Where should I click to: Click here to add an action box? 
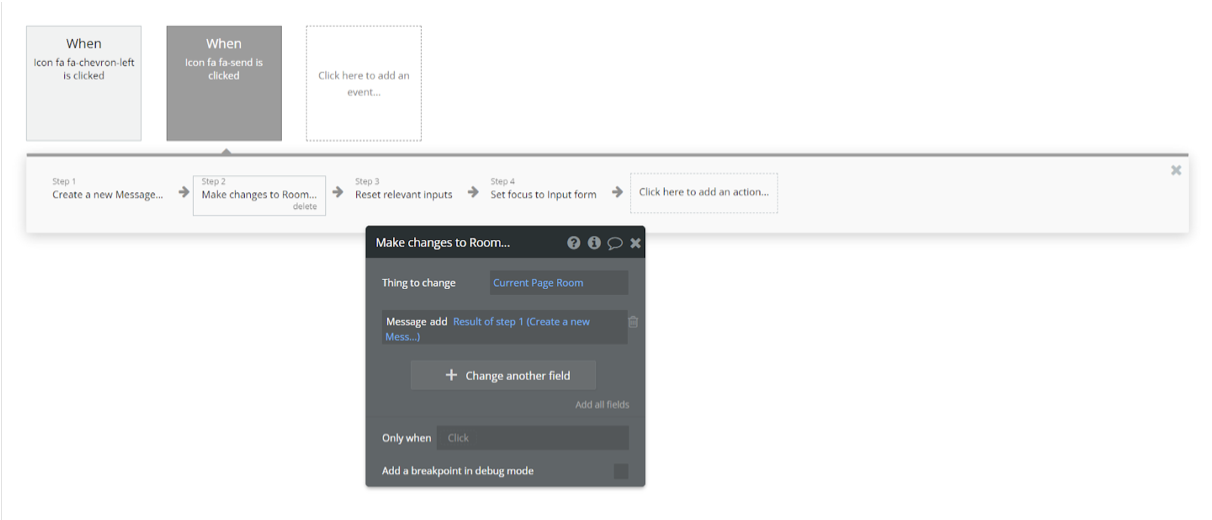point(704,192)
